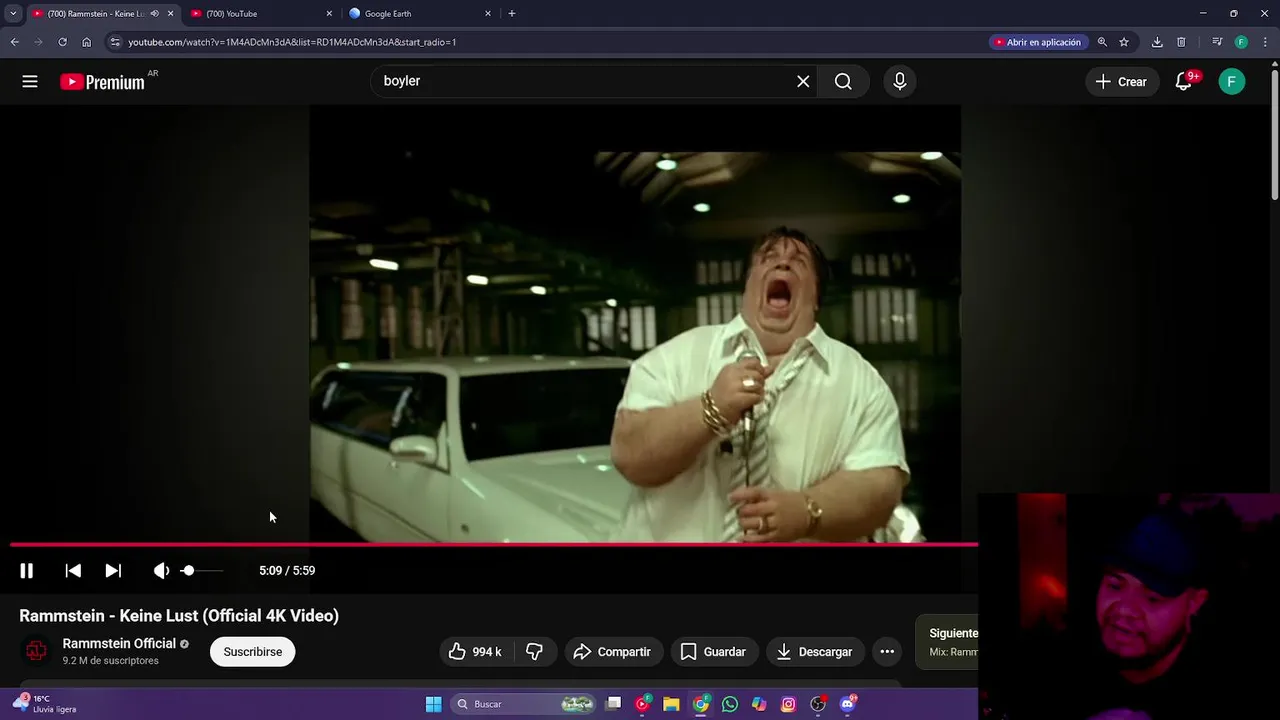This screenshot has width=1280, height=720.
Task: Click the Crear create button
Action: click(1121, 82)
